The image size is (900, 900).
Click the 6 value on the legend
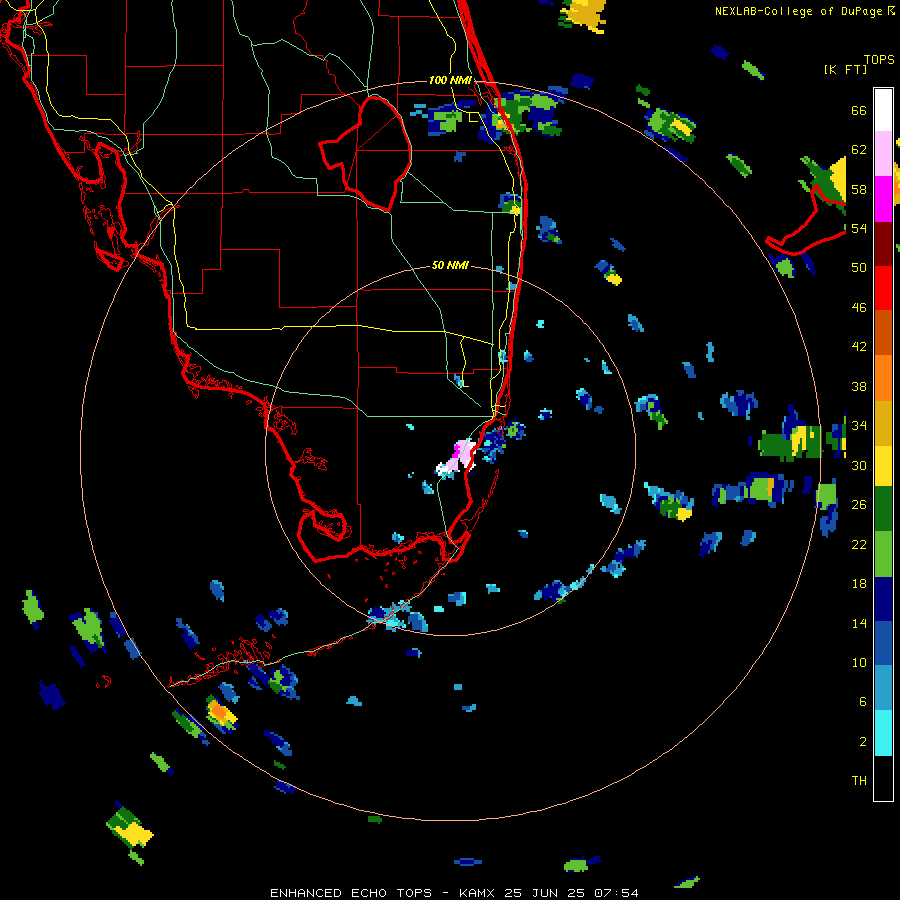pyautogui.click(x=863, y=702)
